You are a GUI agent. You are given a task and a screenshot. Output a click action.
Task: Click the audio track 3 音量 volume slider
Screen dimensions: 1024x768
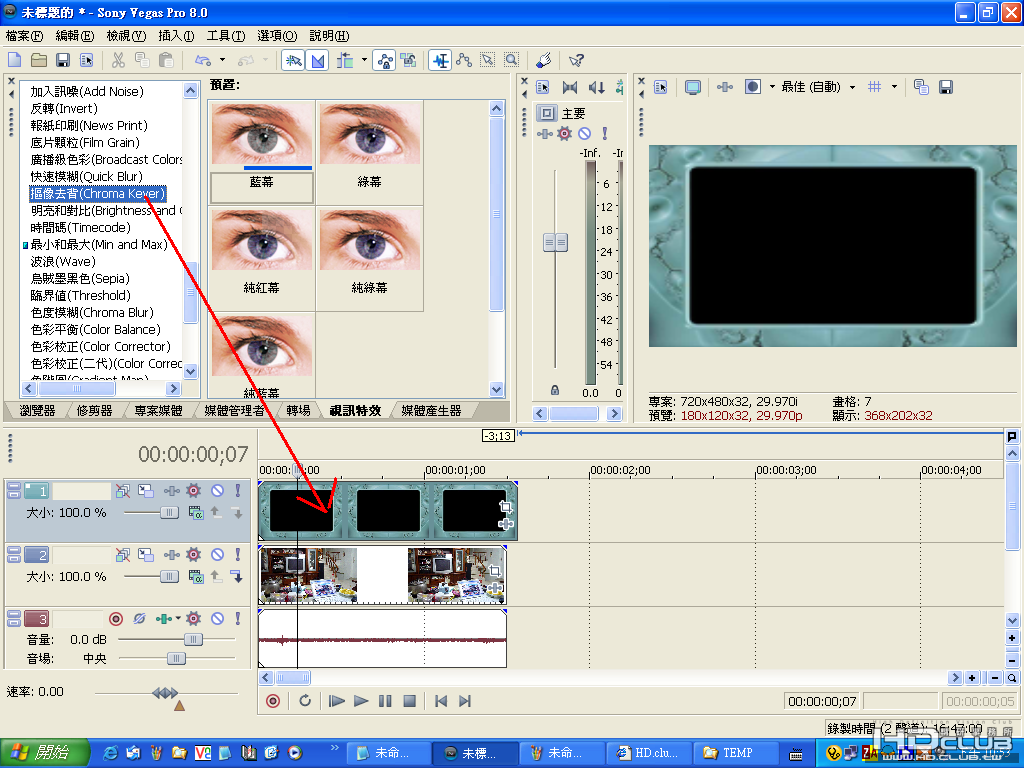192,639
